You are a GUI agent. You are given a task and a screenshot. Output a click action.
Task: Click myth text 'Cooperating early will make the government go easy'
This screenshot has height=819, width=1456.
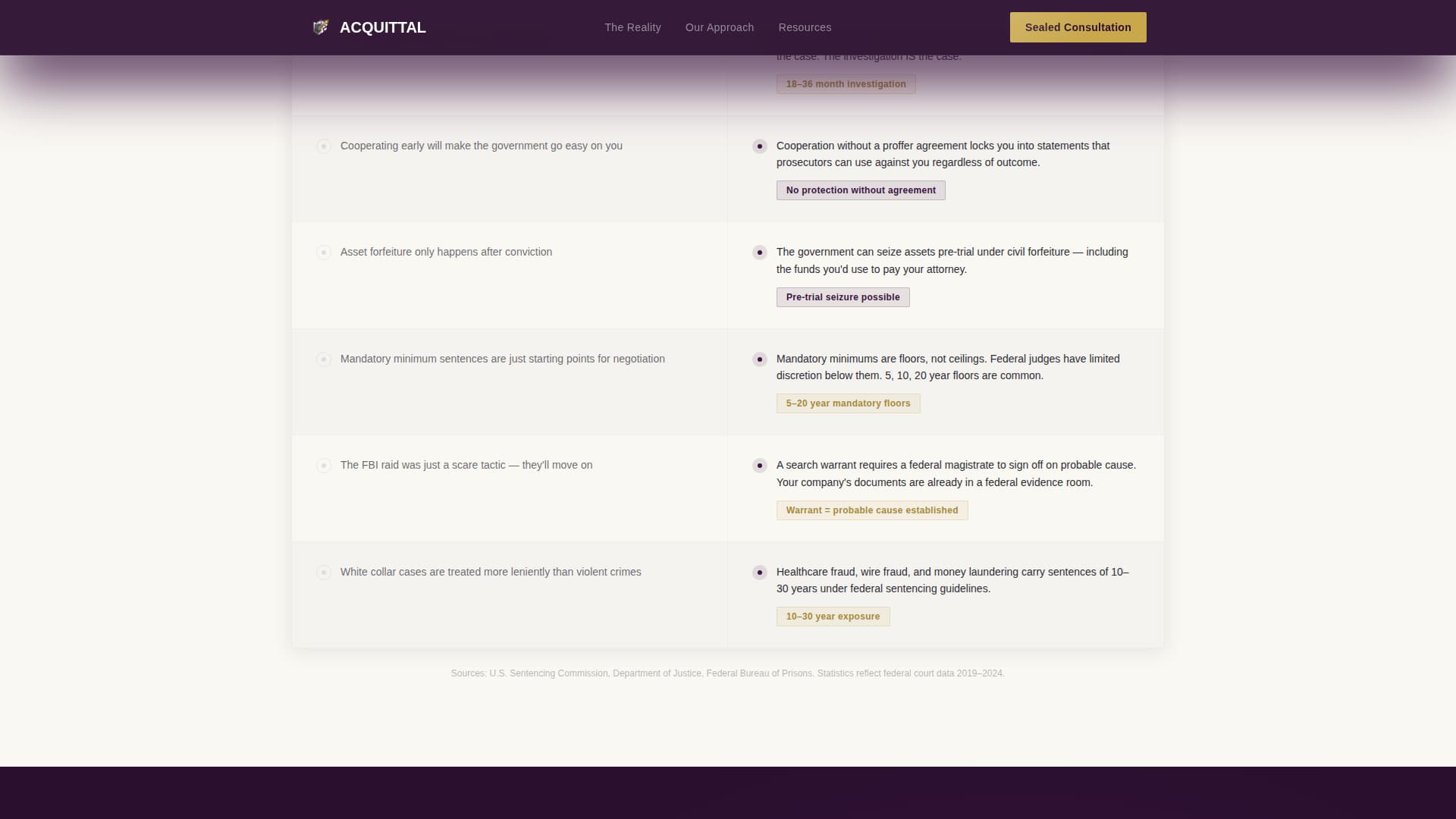(482, 146)
